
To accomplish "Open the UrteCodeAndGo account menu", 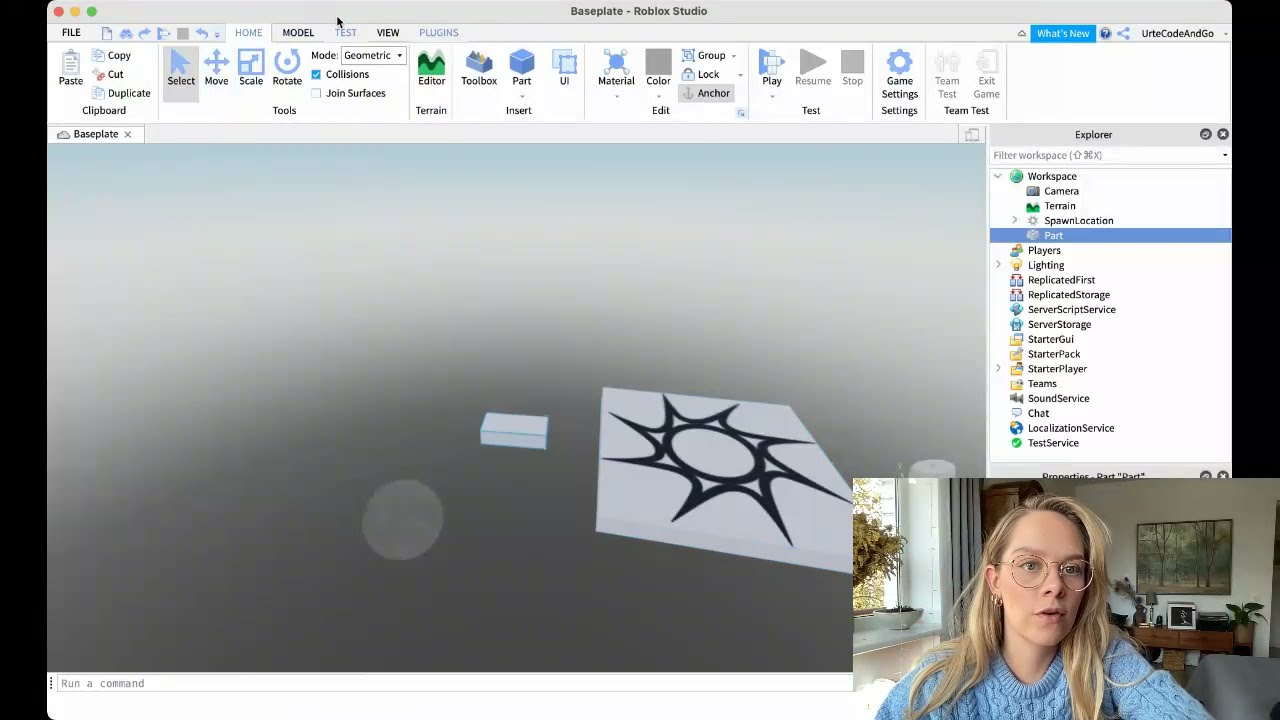I will 1184,33.
